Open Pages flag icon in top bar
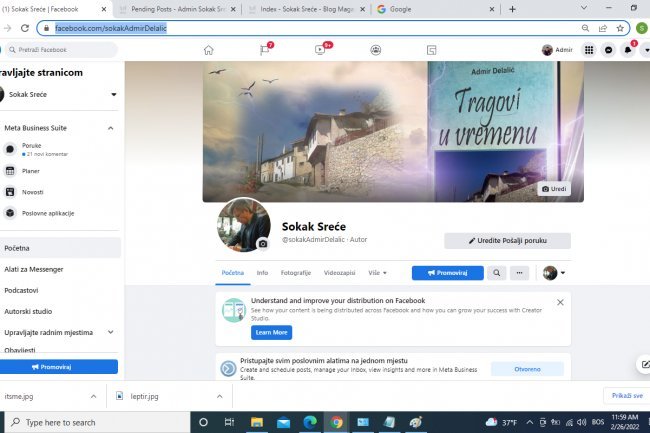The height and width of the screenshot is (433, 650). coord(264,50)
